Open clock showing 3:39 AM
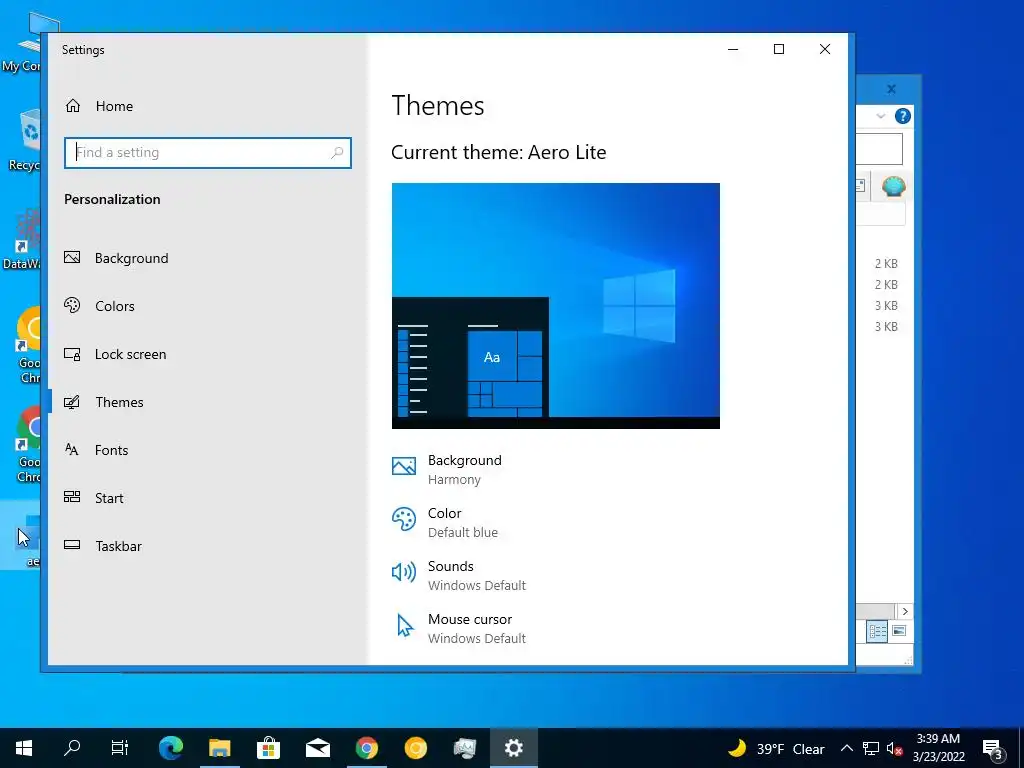This screenshot has width=1024, height=768. (x=938, y=748)
